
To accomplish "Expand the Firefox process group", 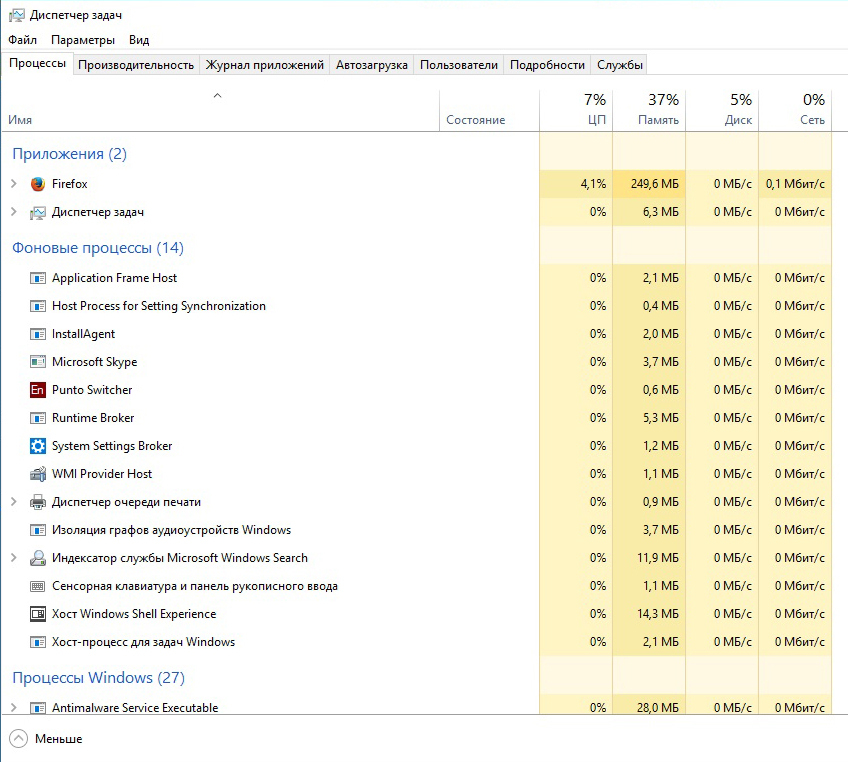I will (14, 184).
